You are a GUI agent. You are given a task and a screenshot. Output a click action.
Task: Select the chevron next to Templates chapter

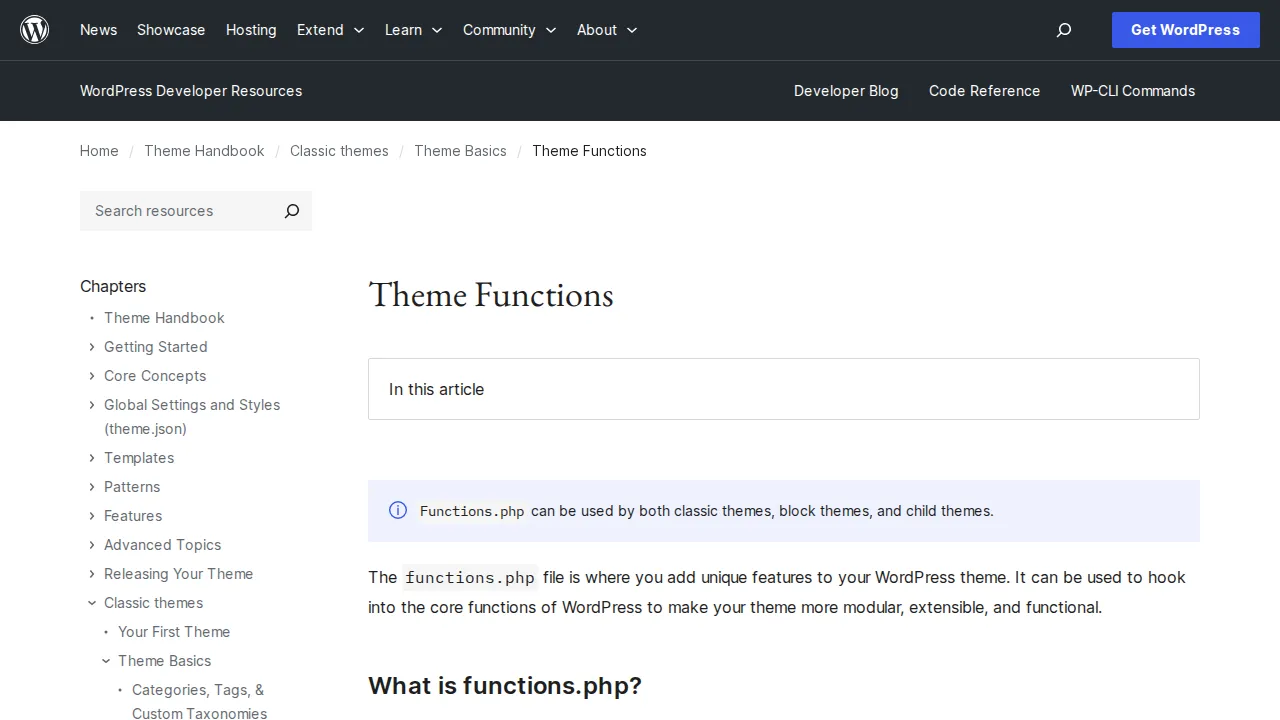tap(91, 458)
